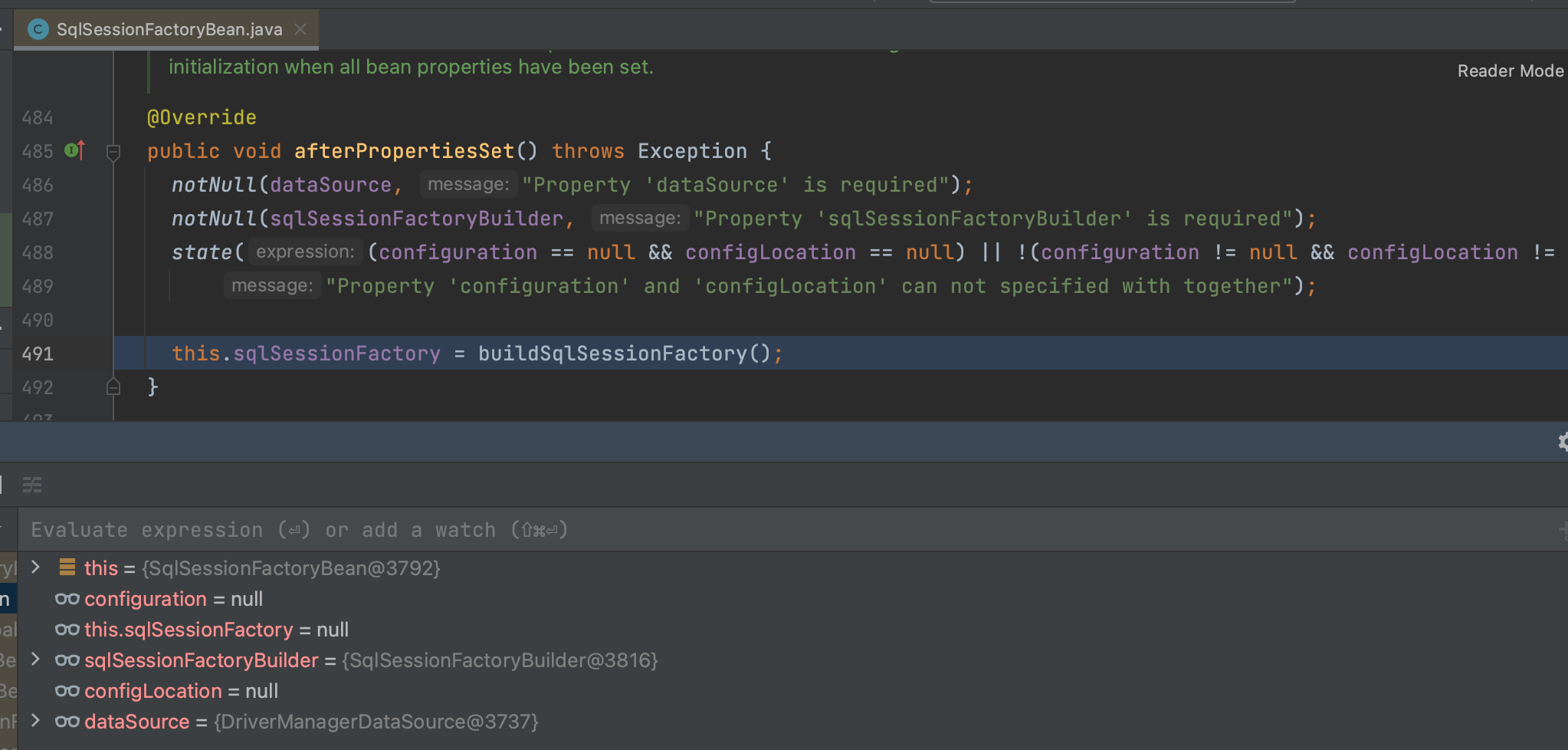Click line number 491 in the gutter
Image resolution: width=1568 pixels, height=750 pixels.
pyautogui.click(x=38, y=354)
